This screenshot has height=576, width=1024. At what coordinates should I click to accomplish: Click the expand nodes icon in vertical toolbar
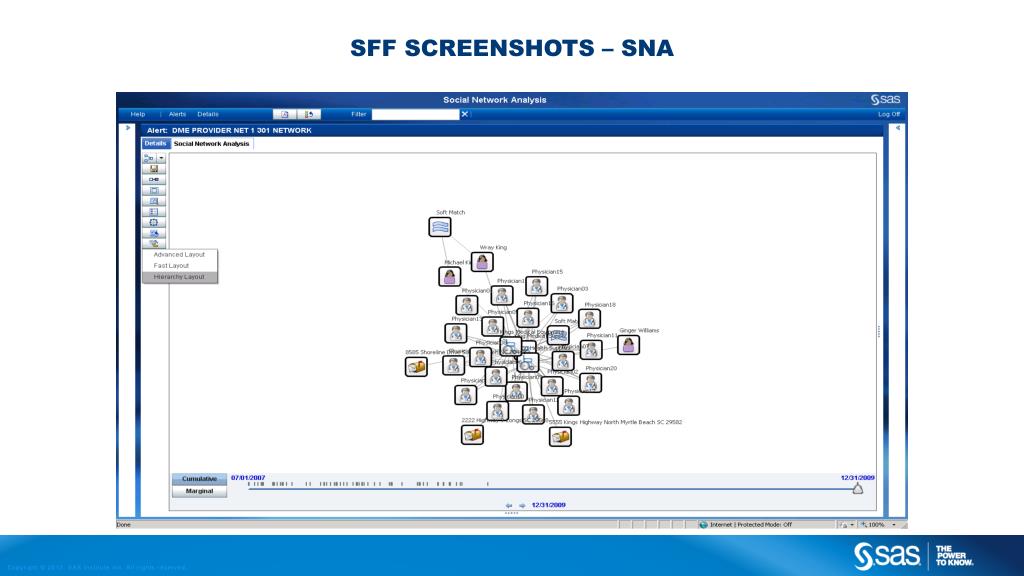[x=154, y=233]
